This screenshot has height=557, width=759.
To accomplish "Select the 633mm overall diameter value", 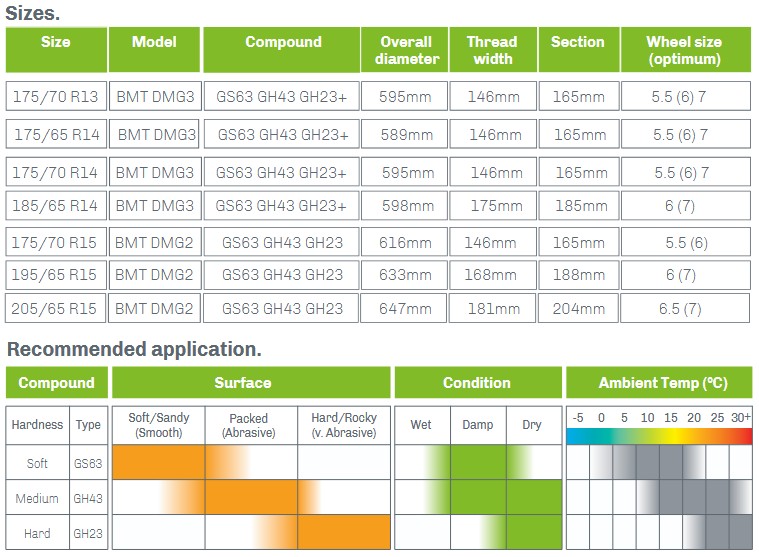I will (x=405, y=275).
